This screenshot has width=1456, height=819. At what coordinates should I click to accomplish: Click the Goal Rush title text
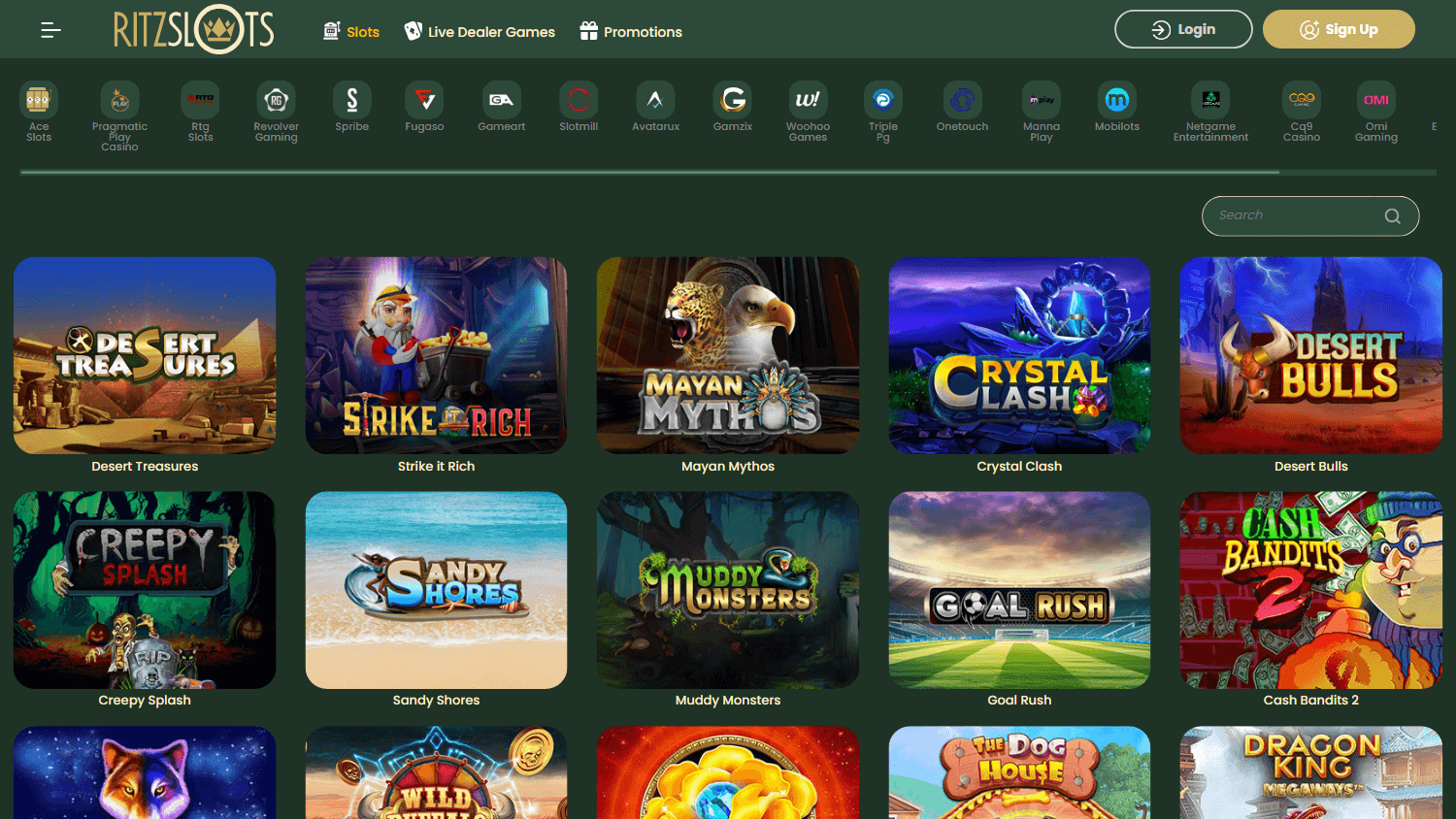click(1019, 701)
